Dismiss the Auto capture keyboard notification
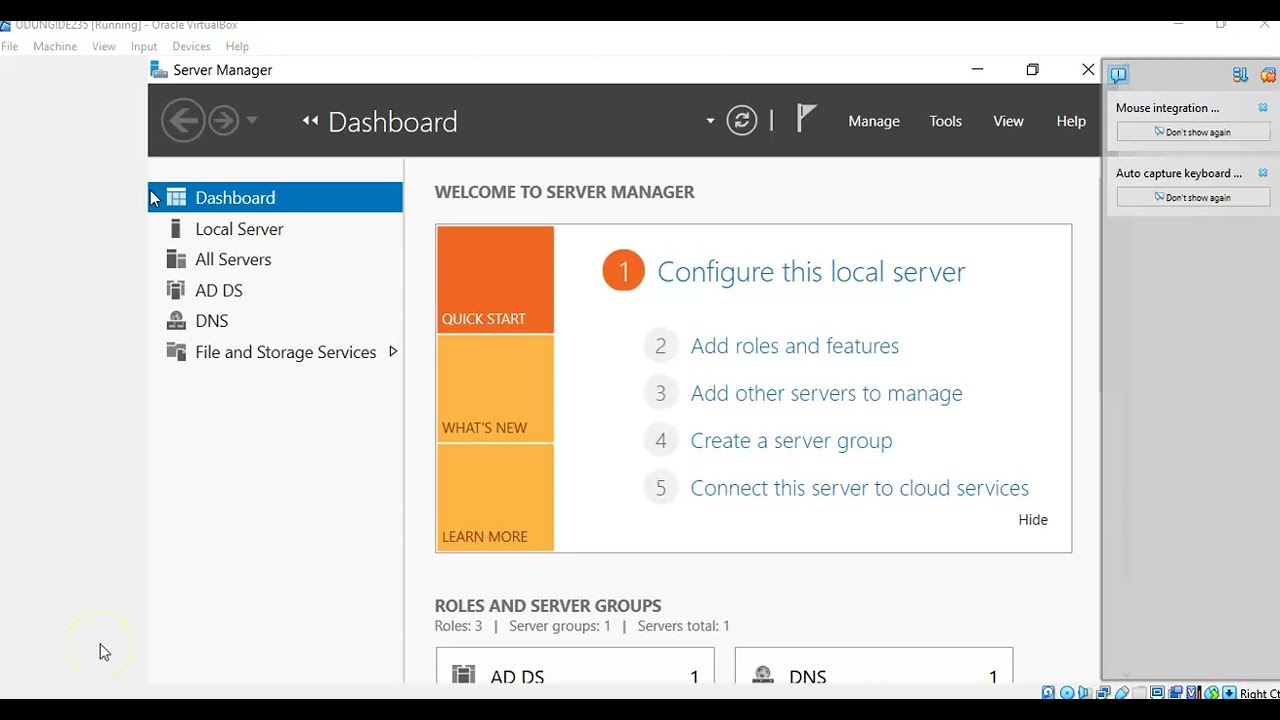Viewport: 1280px width, 720px height. click(x=1263, y=173)
